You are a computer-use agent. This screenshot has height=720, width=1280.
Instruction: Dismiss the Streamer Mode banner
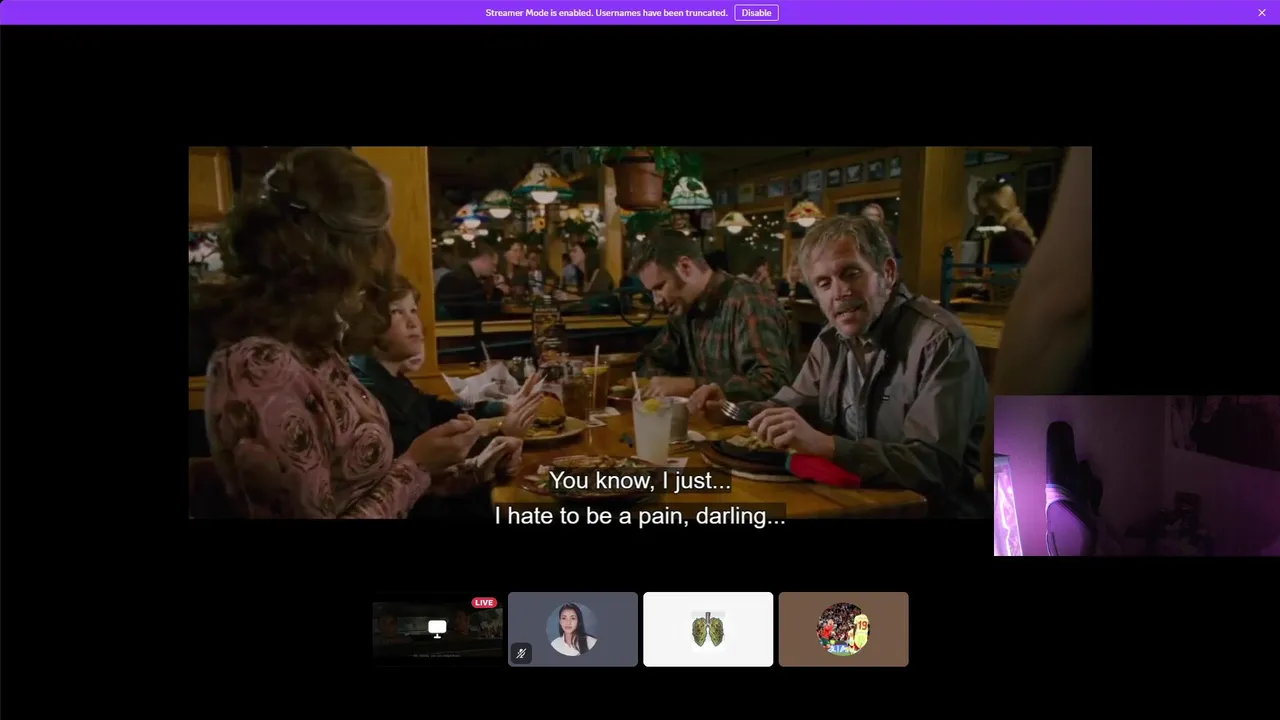1262,13
